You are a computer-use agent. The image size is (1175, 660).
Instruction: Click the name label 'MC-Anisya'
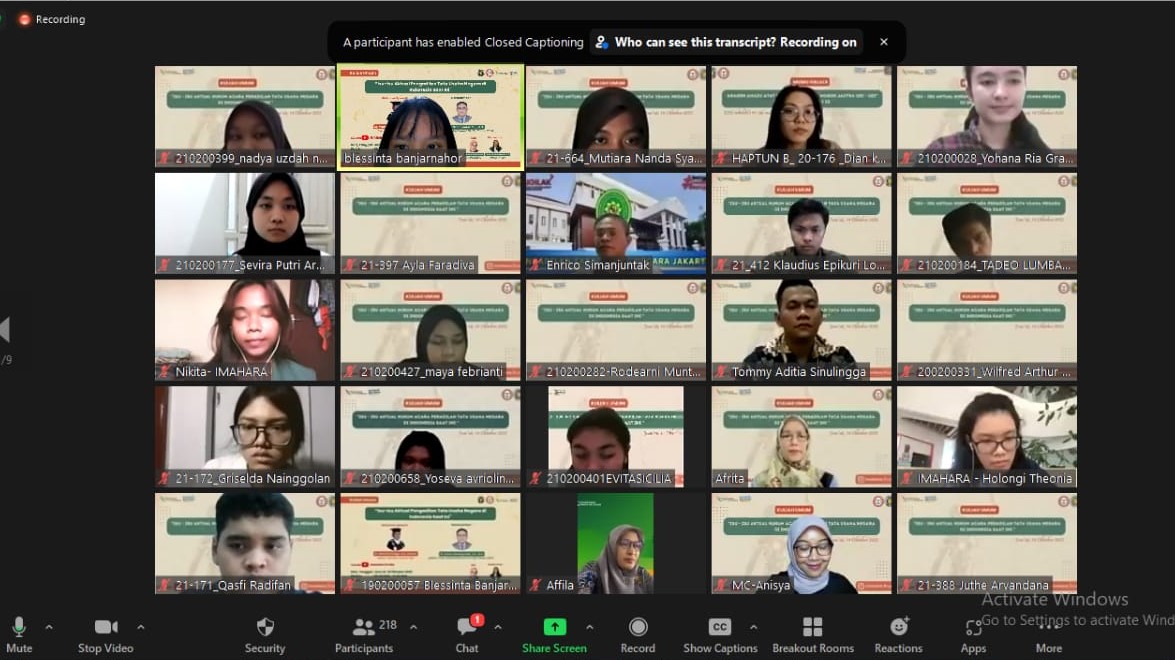click(761, 585)
